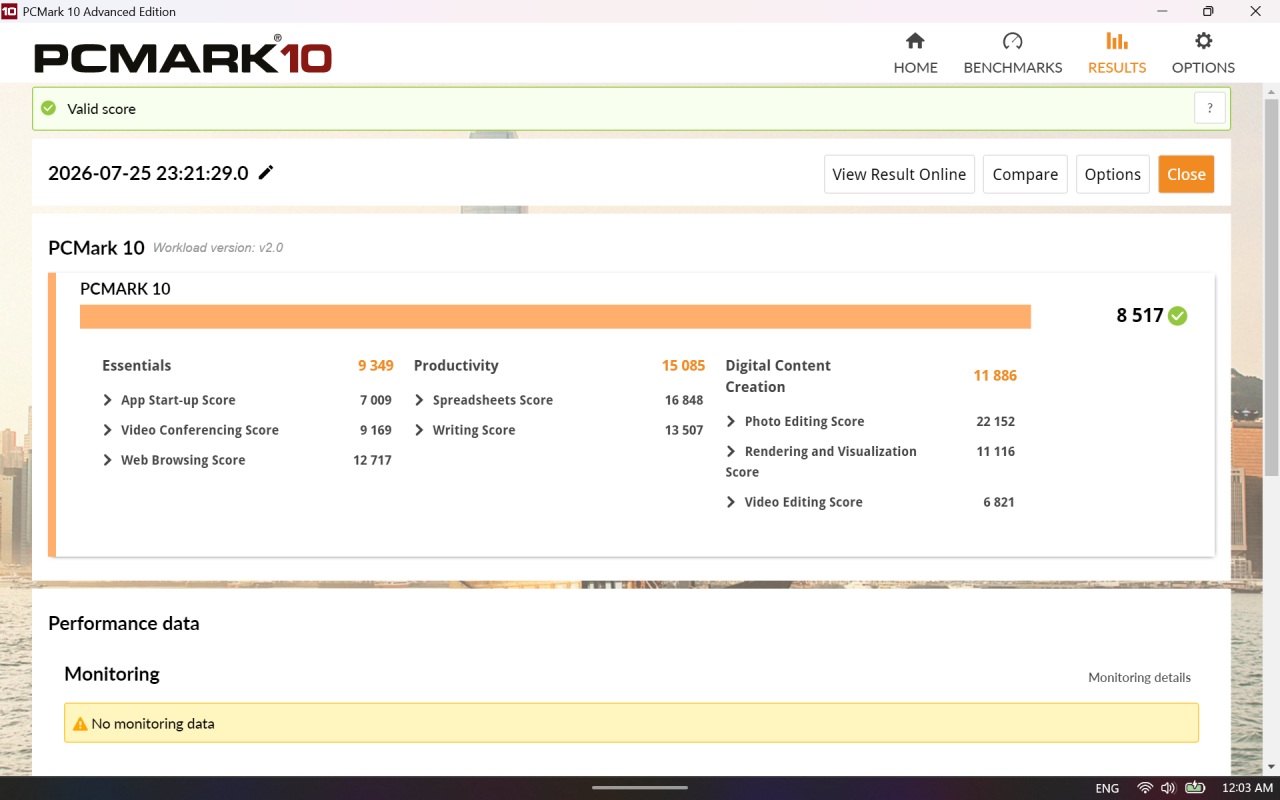Image resolution: width=1280 pixels, height=800 pixels.
Task: Click the orange PCMark 10 score bar
Action: (555, 316)
